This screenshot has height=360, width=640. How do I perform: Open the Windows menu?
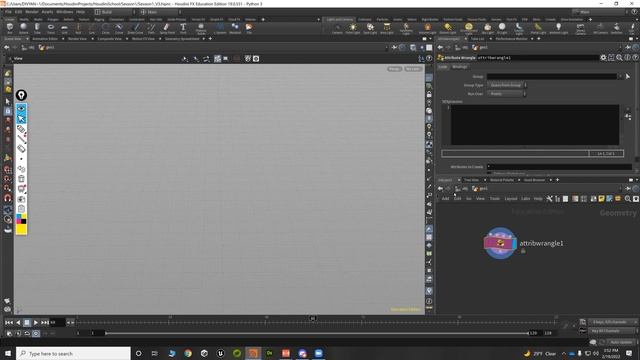click(64, 12)
